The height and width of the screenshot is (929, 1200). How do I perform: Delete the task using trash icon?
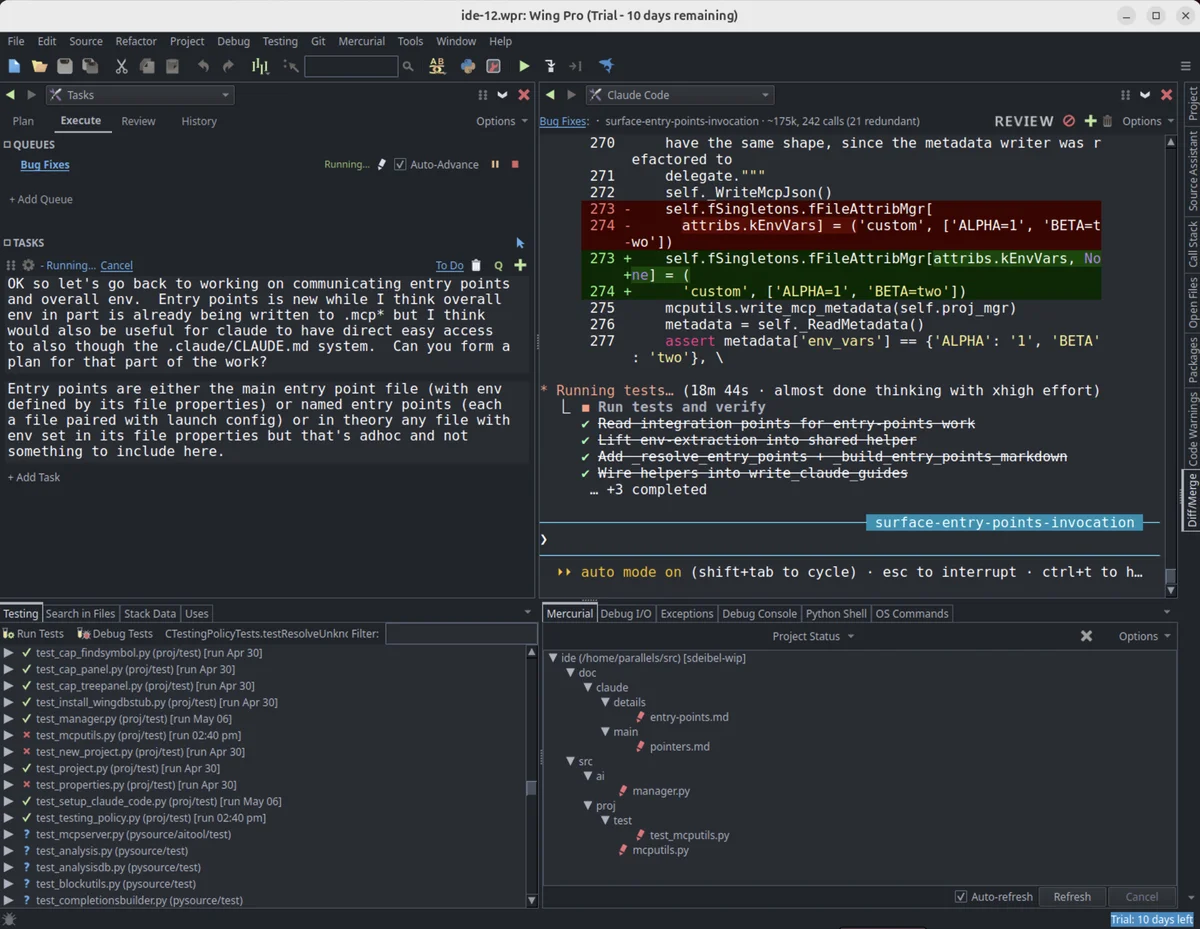click(476, 265)
